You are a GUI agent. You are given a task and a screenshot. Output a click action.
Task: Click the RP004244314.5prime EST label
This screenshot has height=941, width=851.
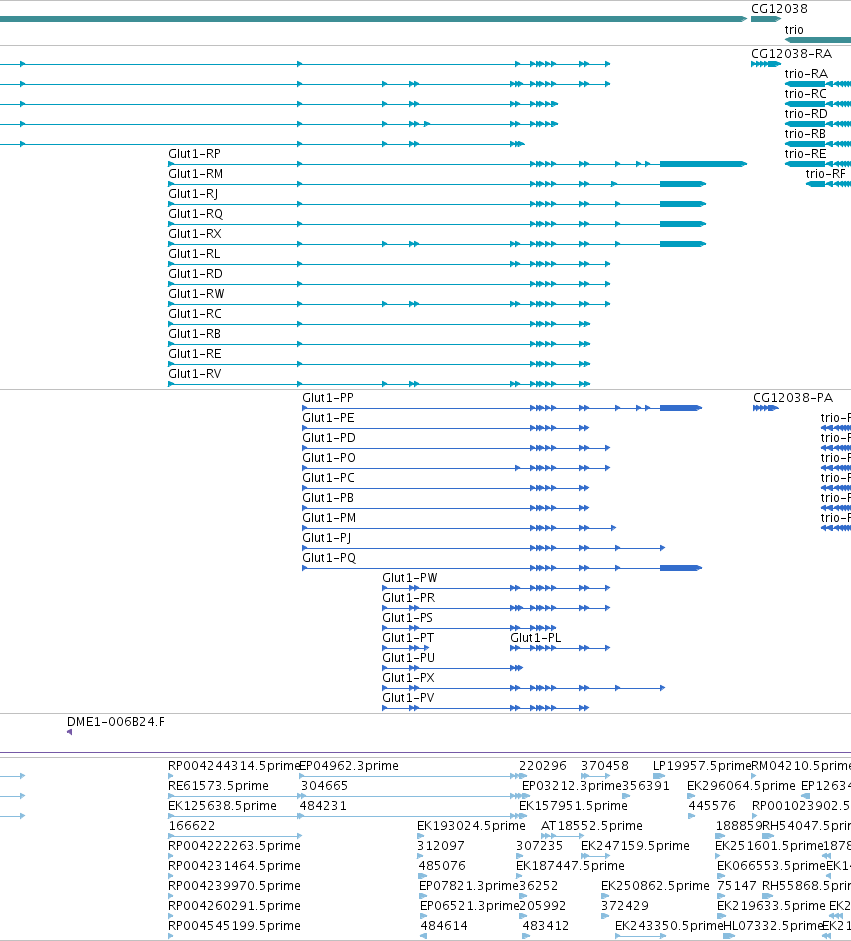pos(233,766)
